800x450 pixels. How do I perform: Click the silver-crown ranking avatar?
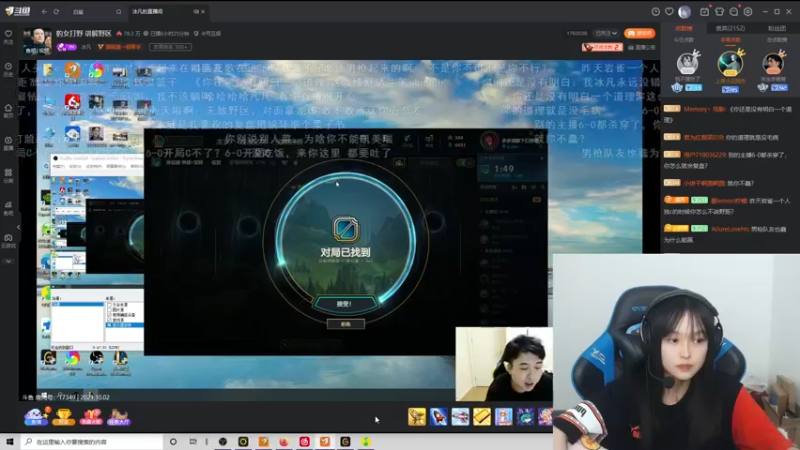(x=687, y=63)
